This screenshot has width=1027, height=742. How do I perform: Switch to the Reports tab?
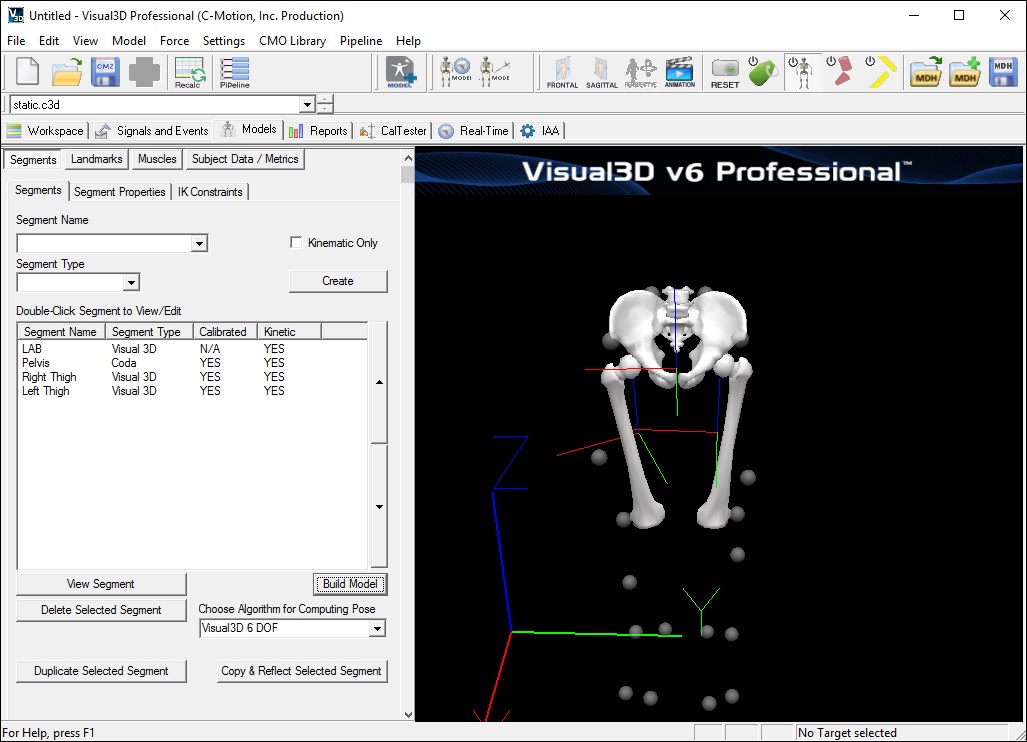(x=318, y=131)
